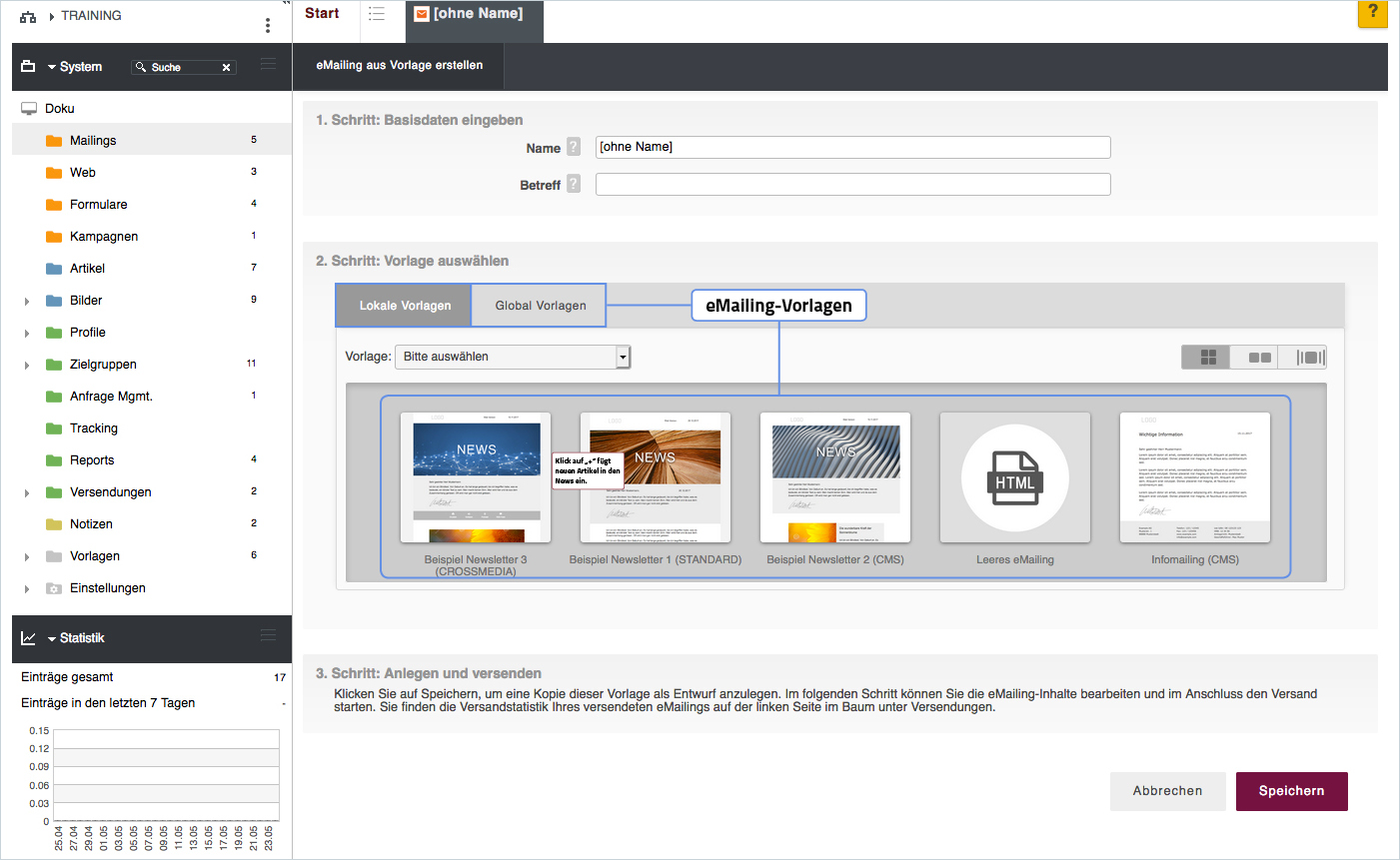Open help icon next to Betreff field

574,184
